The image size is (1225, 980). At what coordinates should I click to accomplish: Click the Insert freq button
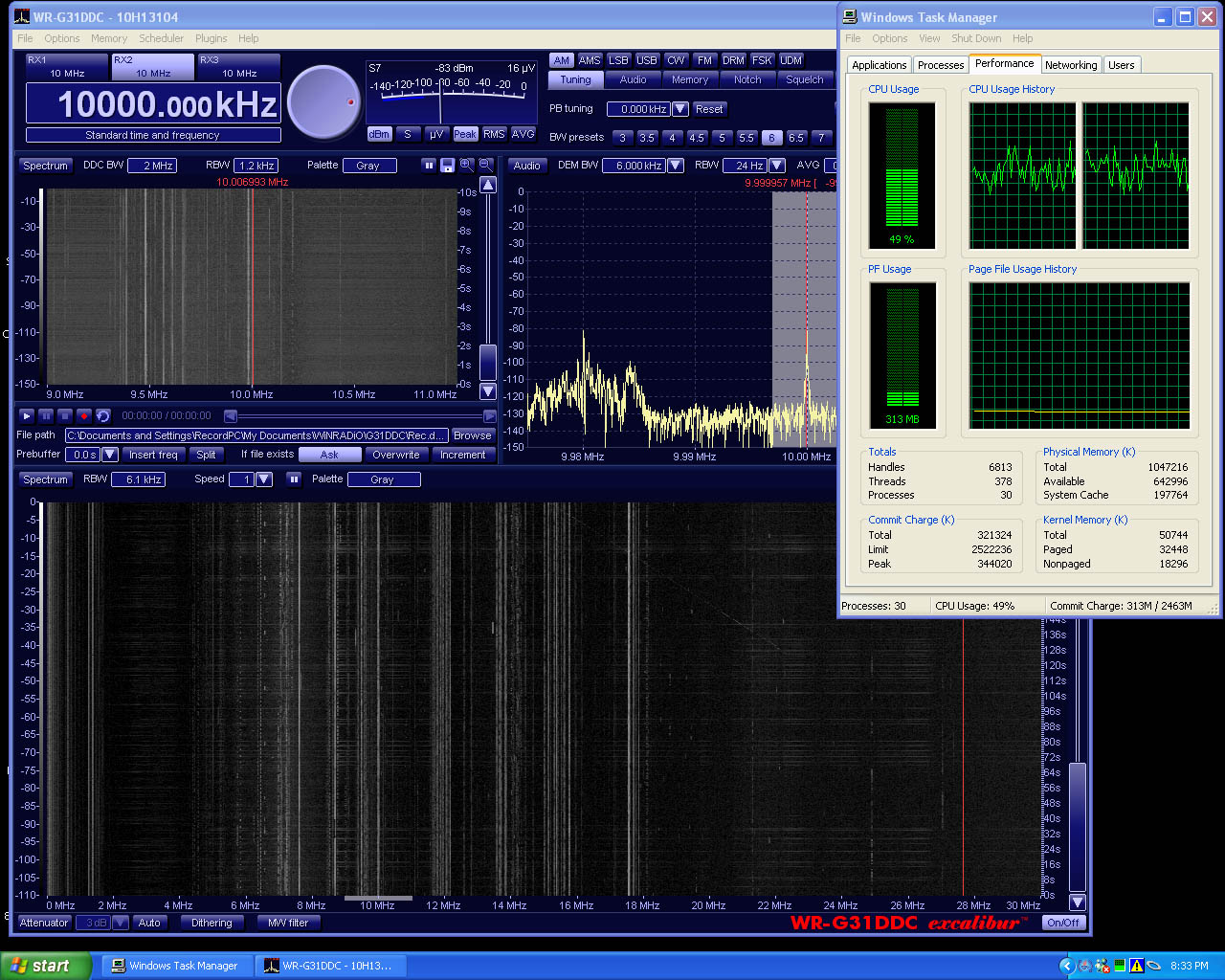click(153, 455)
